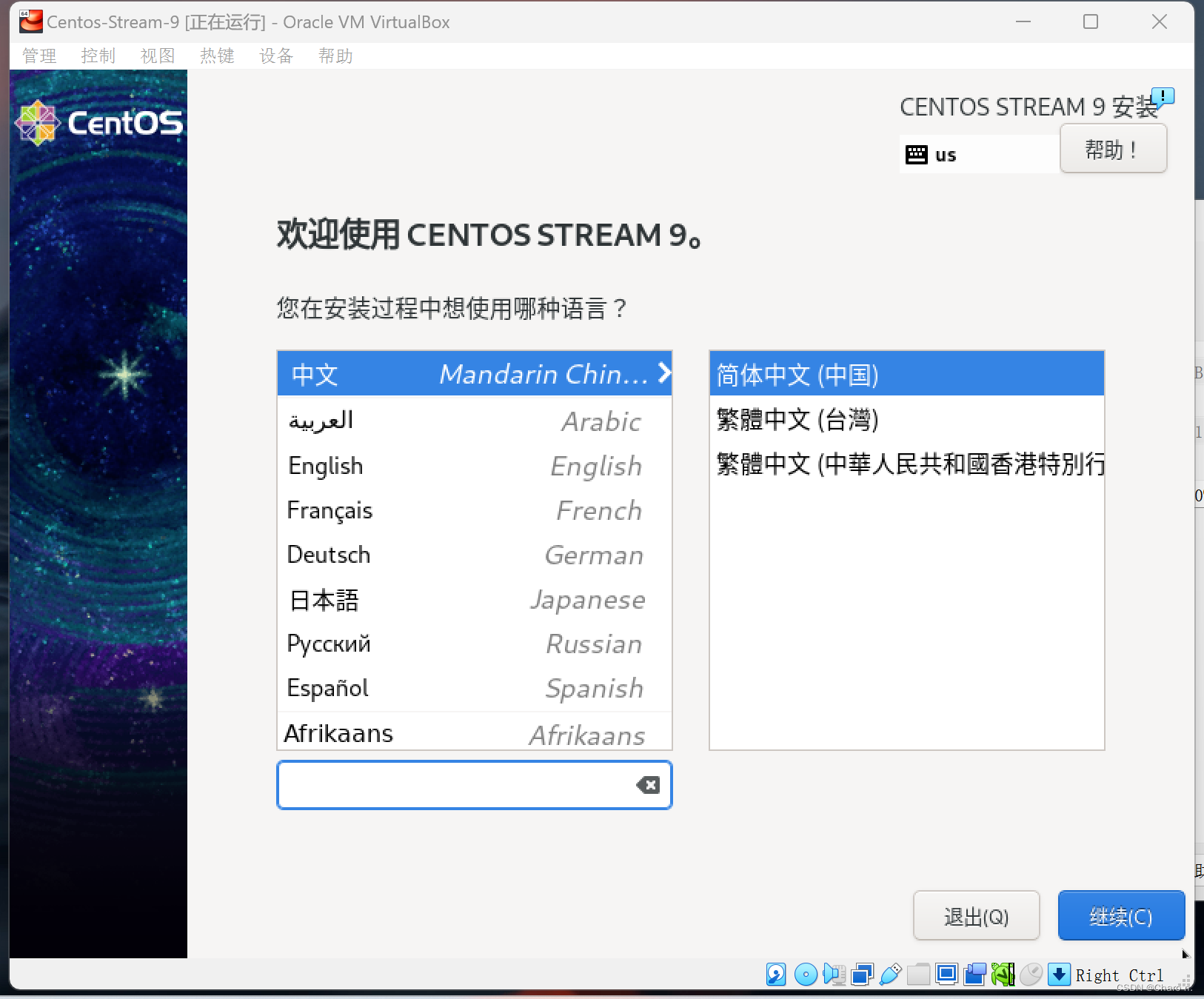1204x999 pixels.
Task: Click the pre-release warning notification icon
Action: pos(1163,97)
